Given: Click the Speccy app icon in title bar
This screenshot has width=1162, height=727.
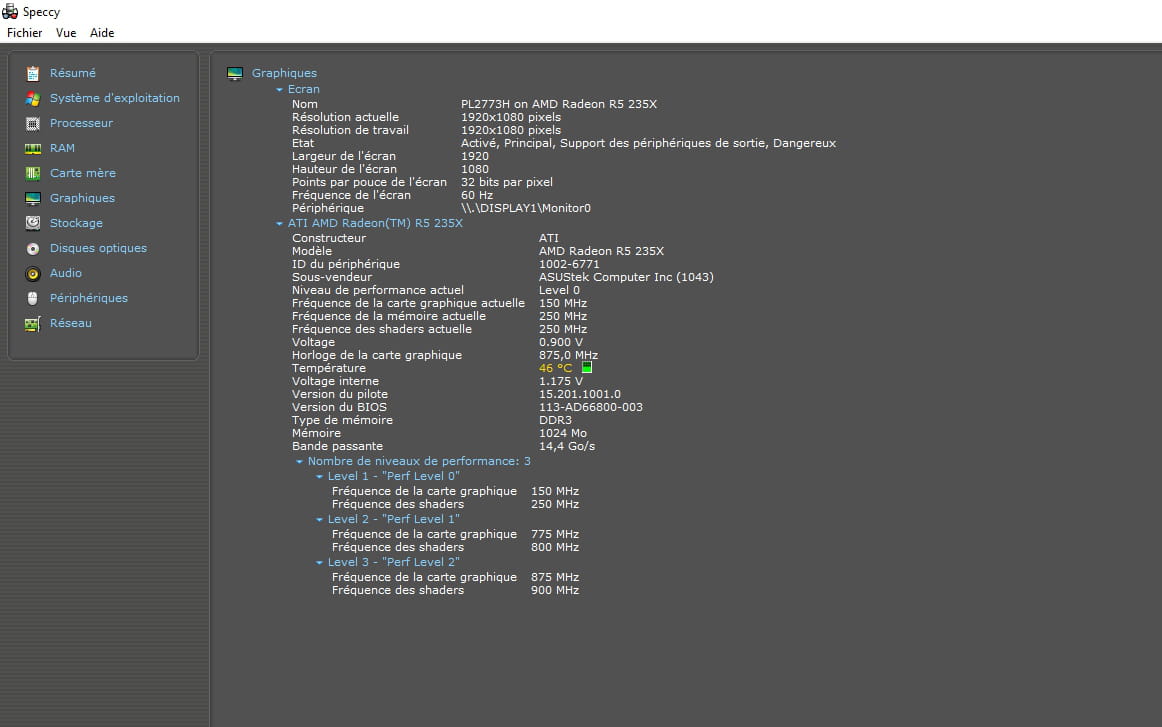Looking at the screenshot, I should pyautogui.click(x=10, y=12).
